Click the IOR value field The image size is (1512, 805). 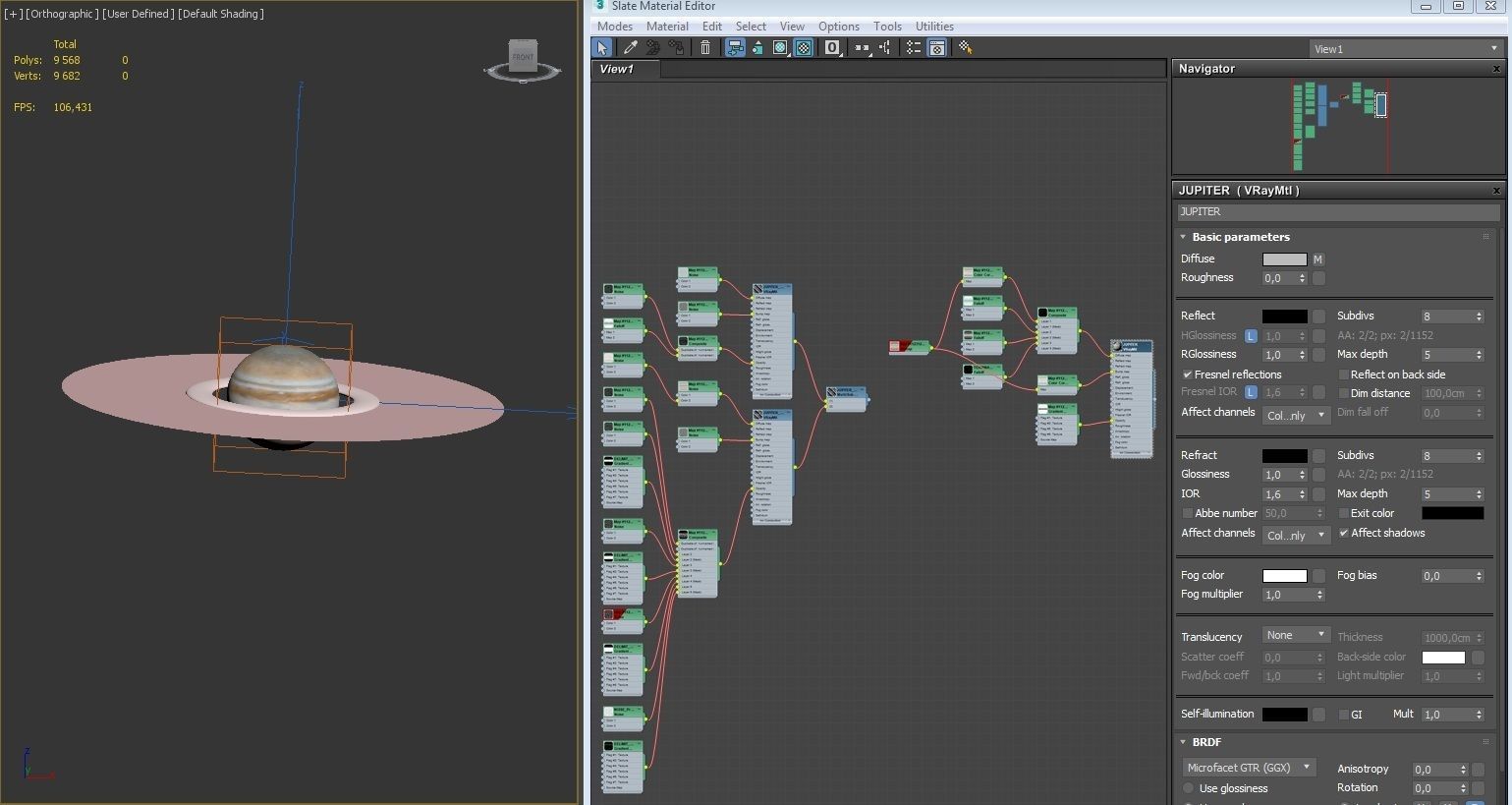pyautogui.click(x=1278, y=494)
